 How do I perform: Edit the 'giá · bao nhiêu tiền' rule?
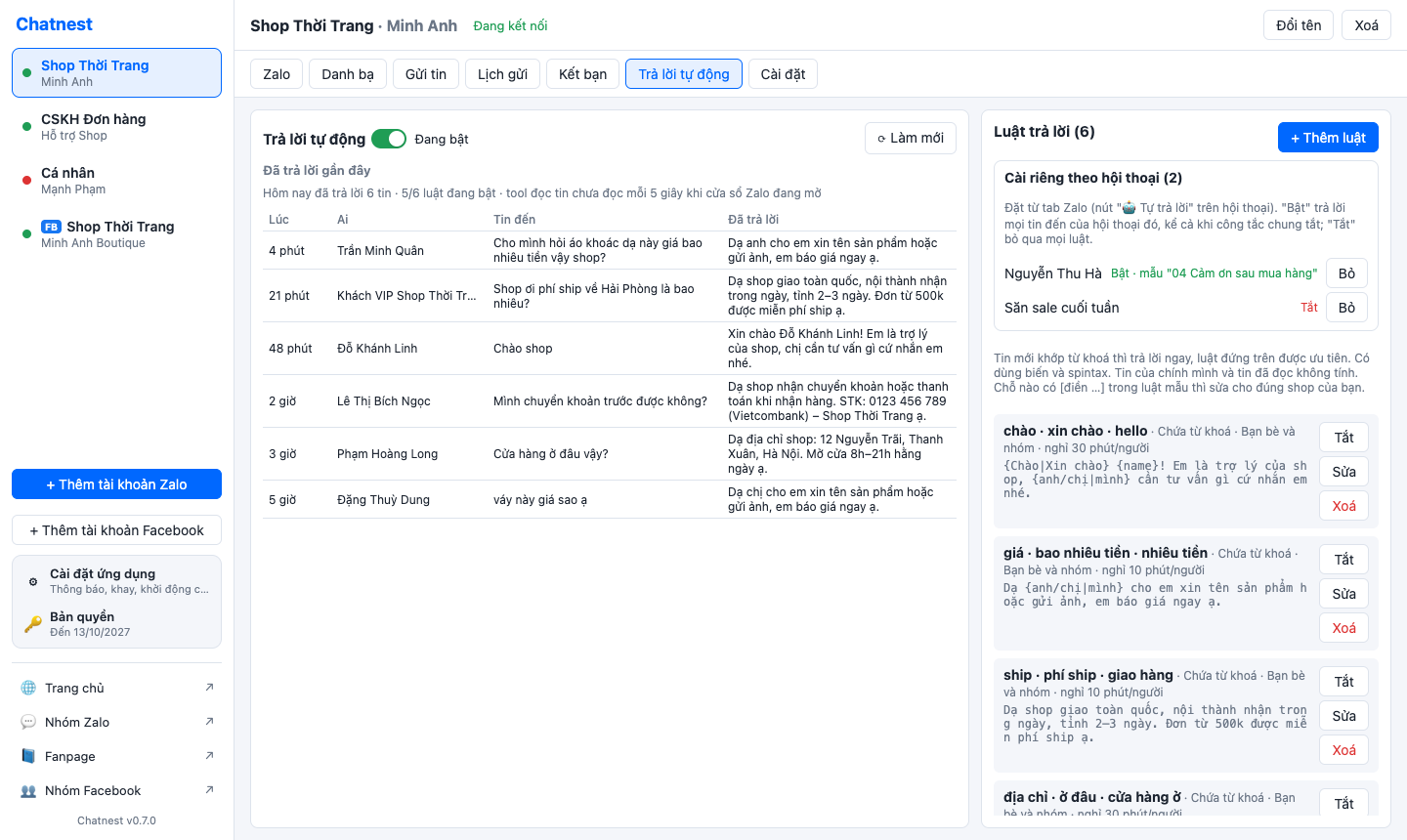[1344, 594]
